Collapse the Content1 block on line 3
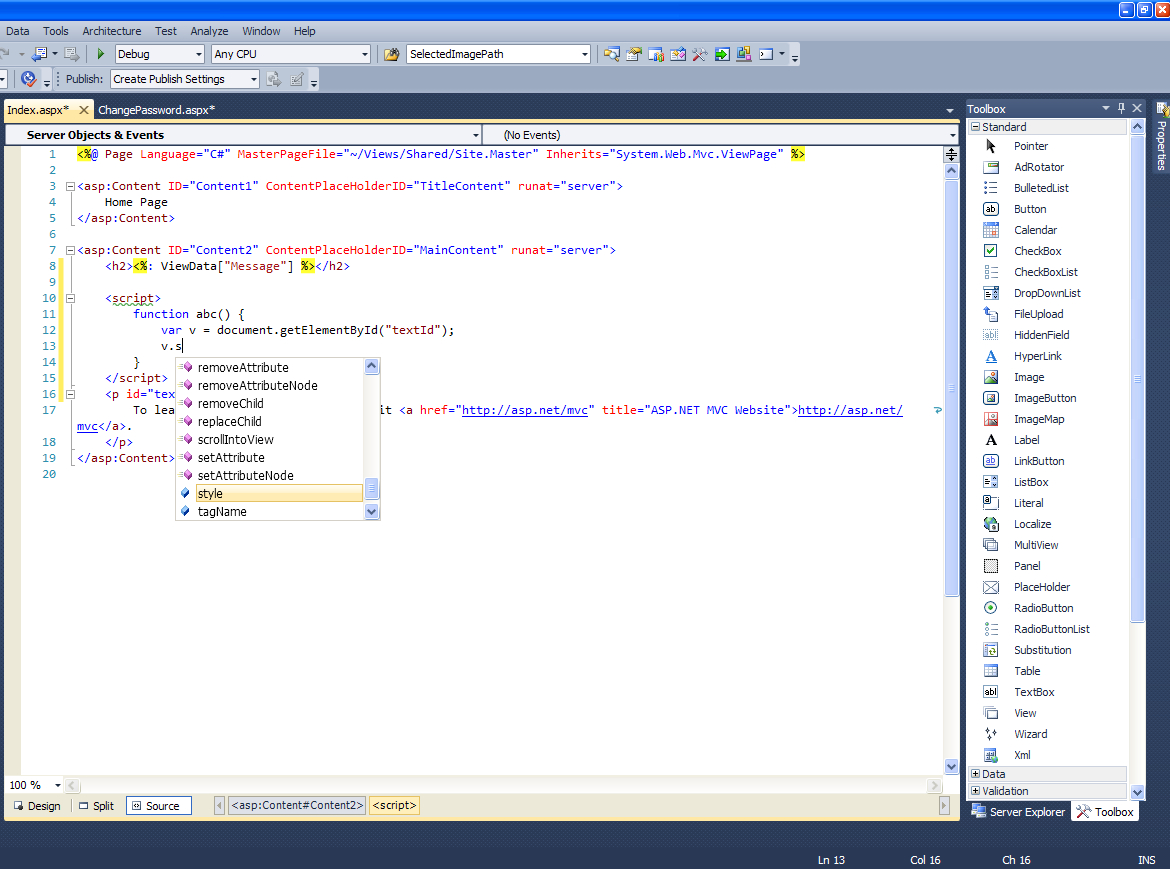 click(x=70, y=186)
